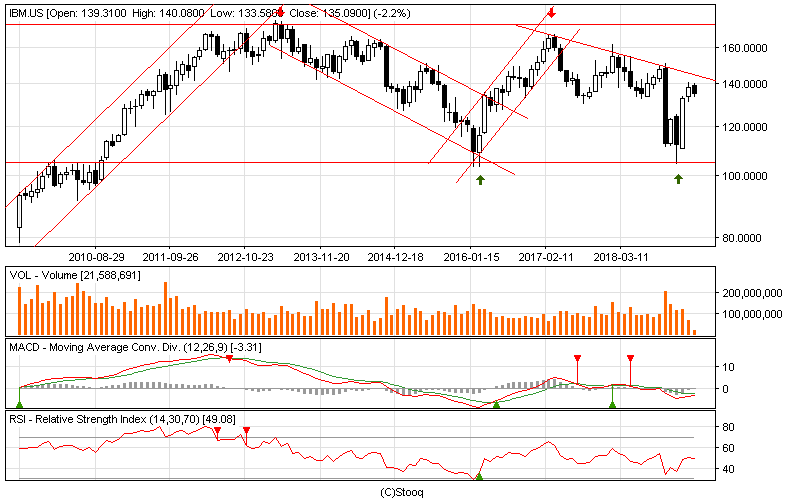Select the RSI axis value 40

coord(728,469)
